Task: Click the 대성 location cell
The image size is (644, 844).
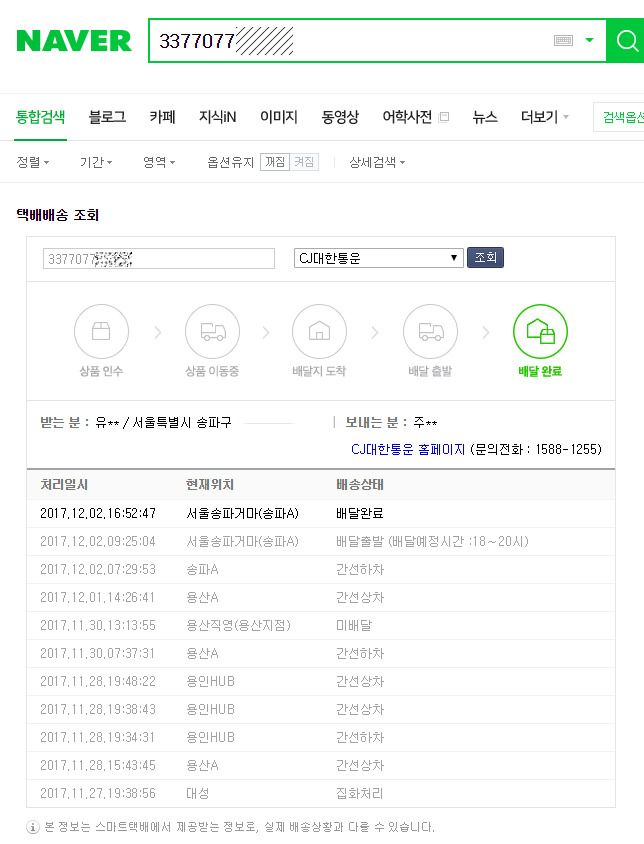Action: coord(198,793)
